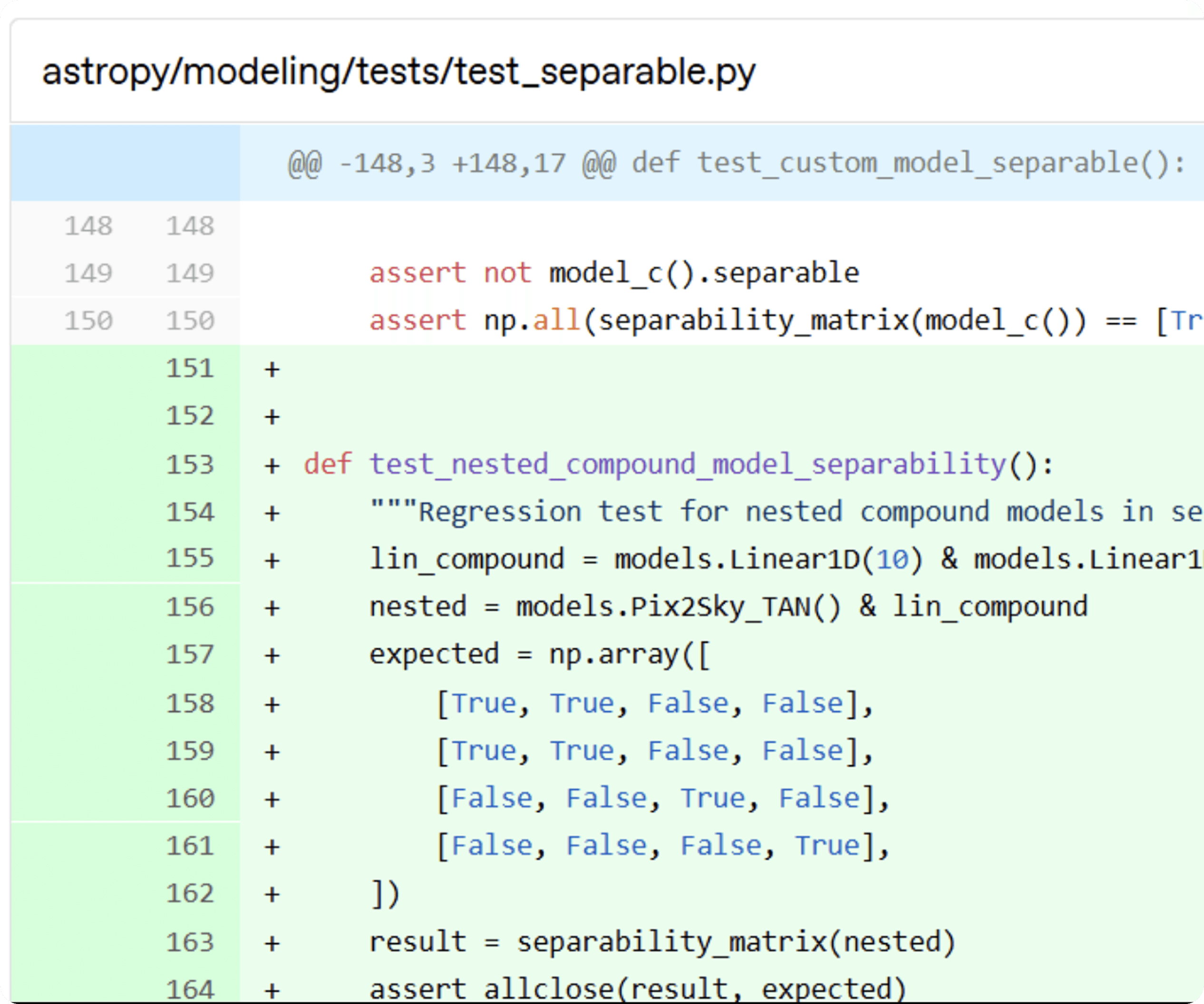Click new line number 149 in the gutter
1204x1004 pixels.
(x=190, y=273)
